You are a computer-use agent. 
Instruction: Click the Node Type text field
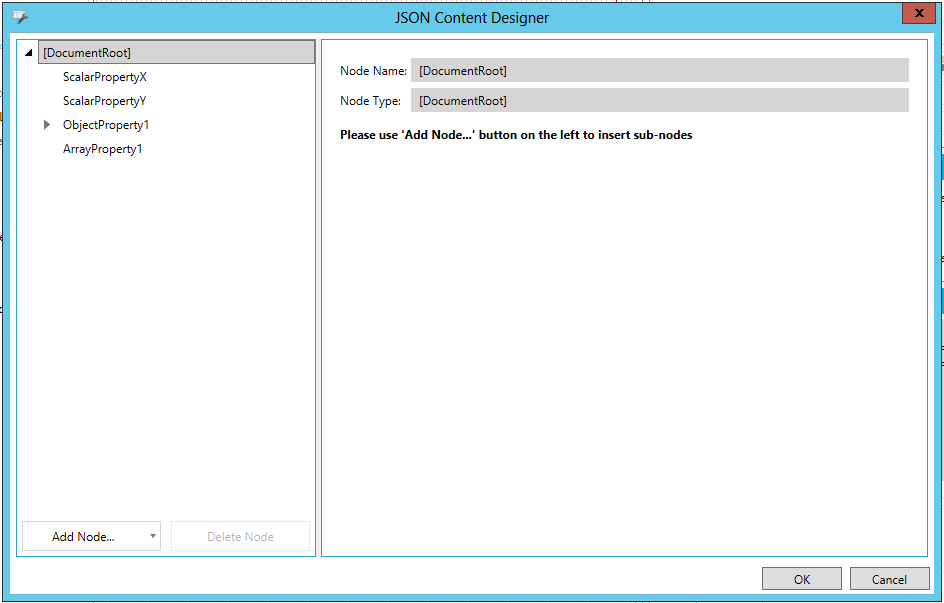pos(659,100)
